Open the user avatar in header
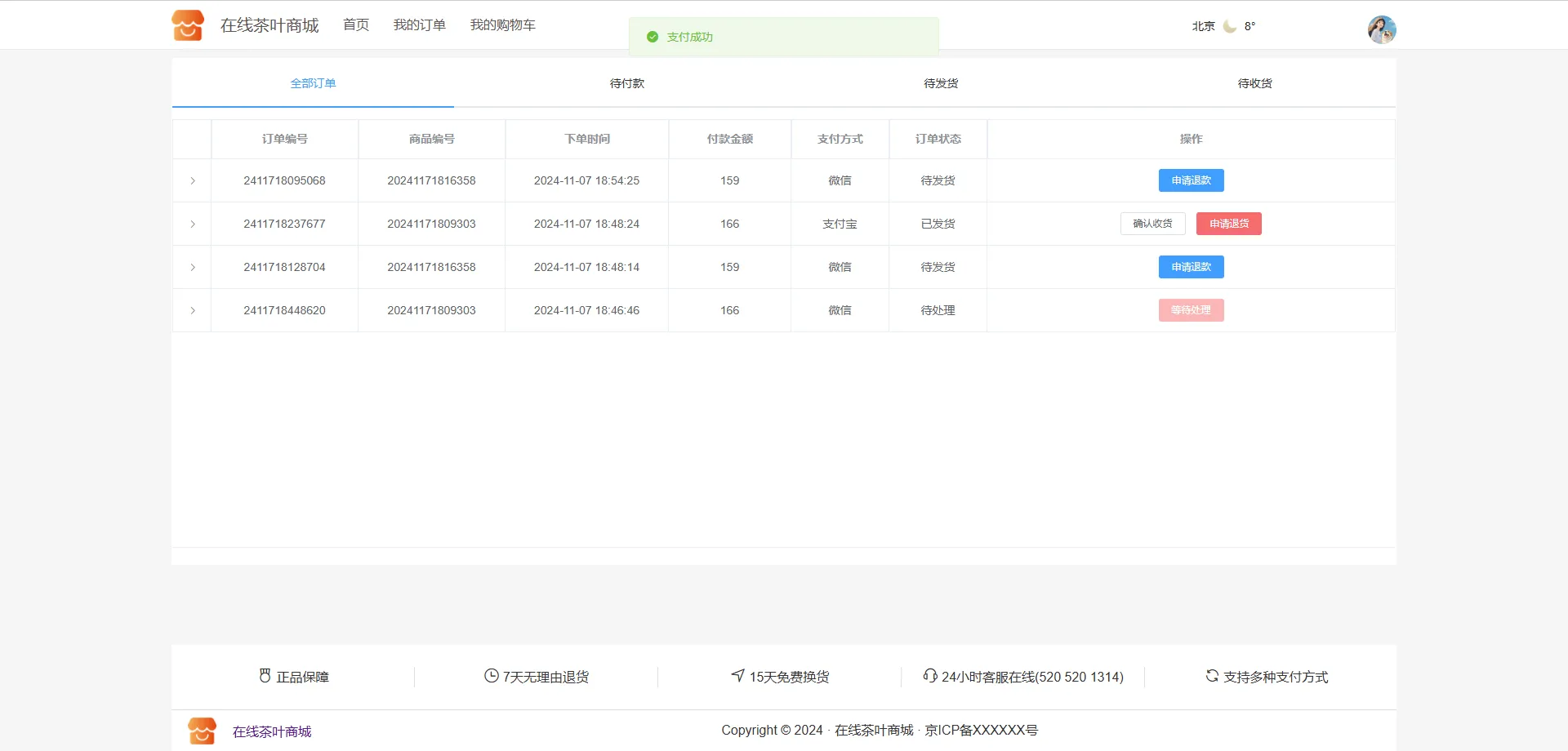This screenshot has width=1568, height=751. pyautogui.click(x=1381, y=29)
